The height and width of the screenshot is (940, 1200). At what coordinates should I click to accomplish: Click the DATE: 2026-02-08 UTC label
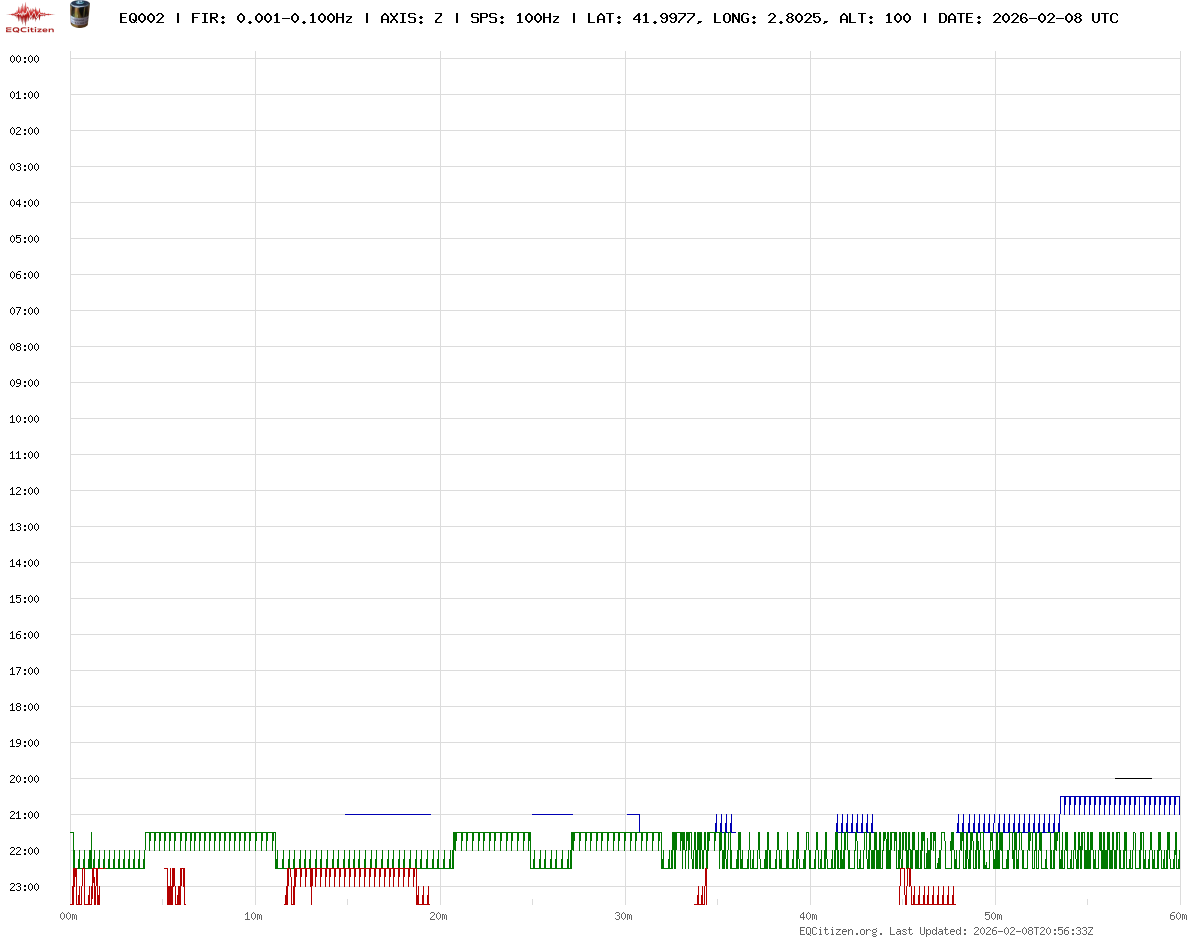[1028, 18]
